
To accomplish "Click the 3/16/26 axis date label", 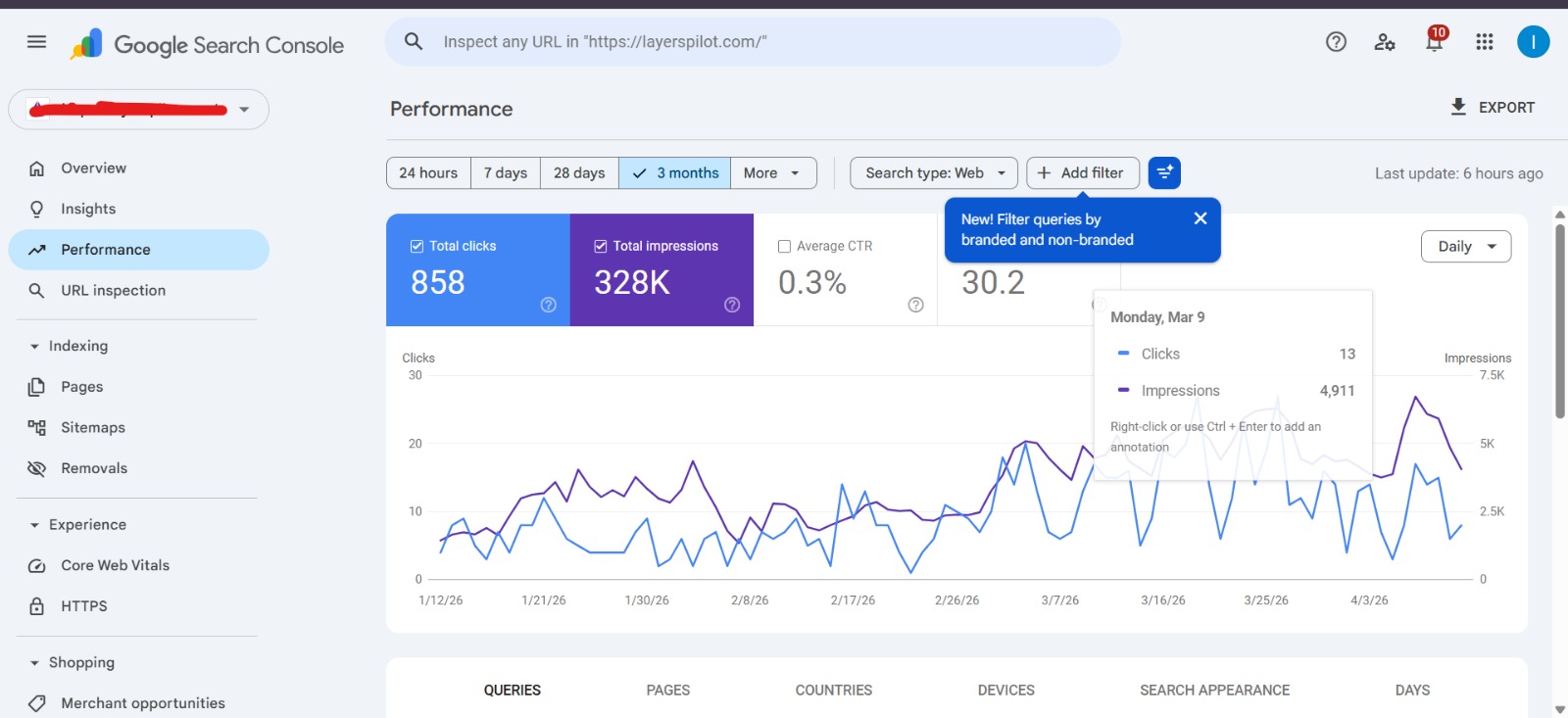I will 1163,600.
